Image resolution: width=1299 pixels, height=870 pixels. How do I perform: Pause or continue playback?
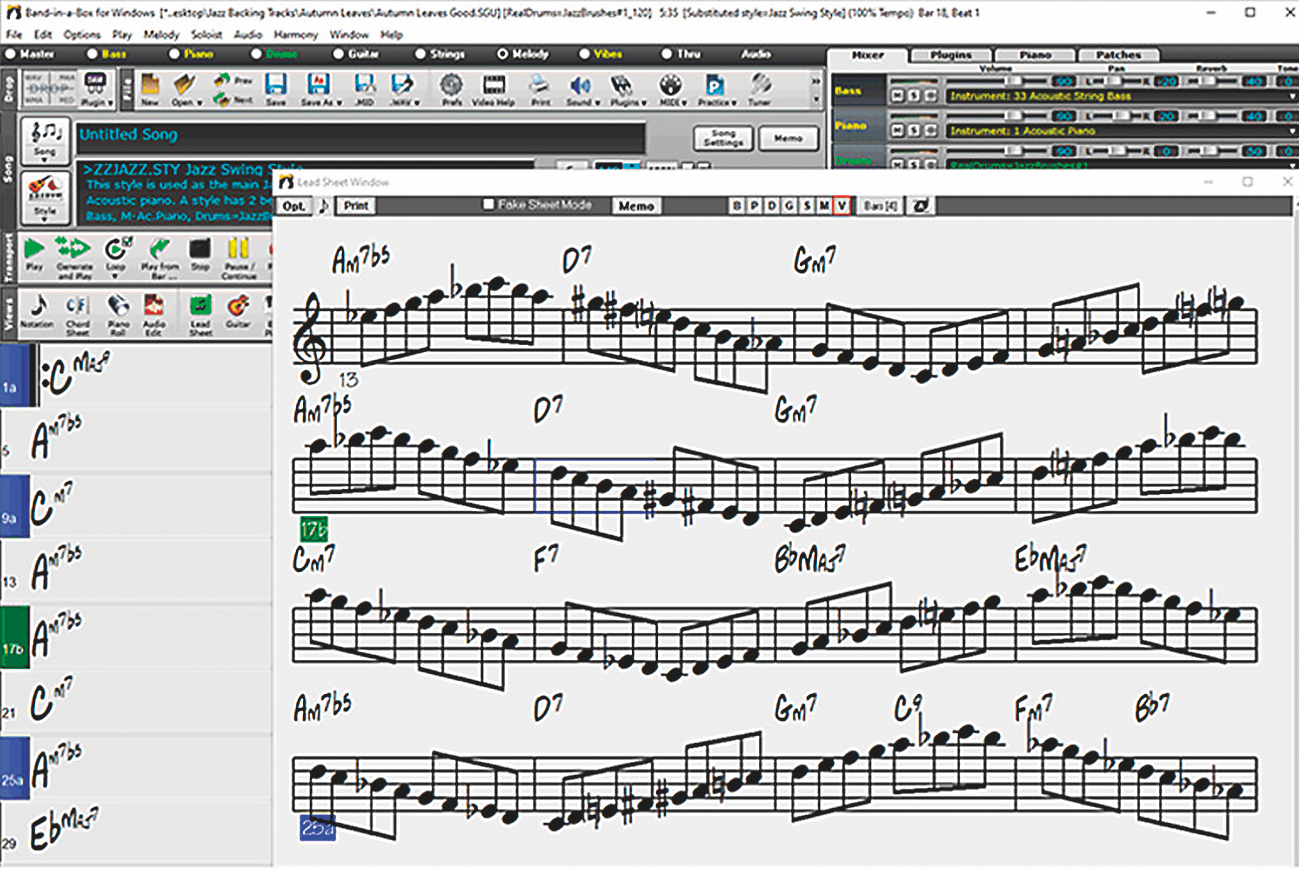click(238, 257)
